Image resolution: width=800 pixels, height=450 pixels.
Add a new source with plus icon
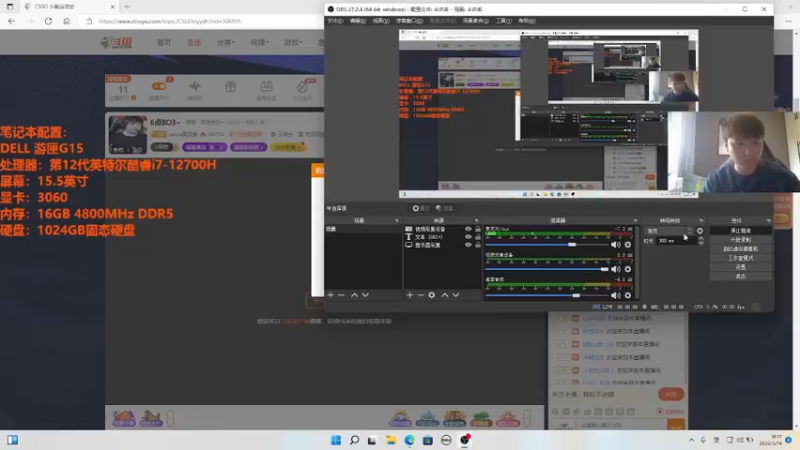409,295
